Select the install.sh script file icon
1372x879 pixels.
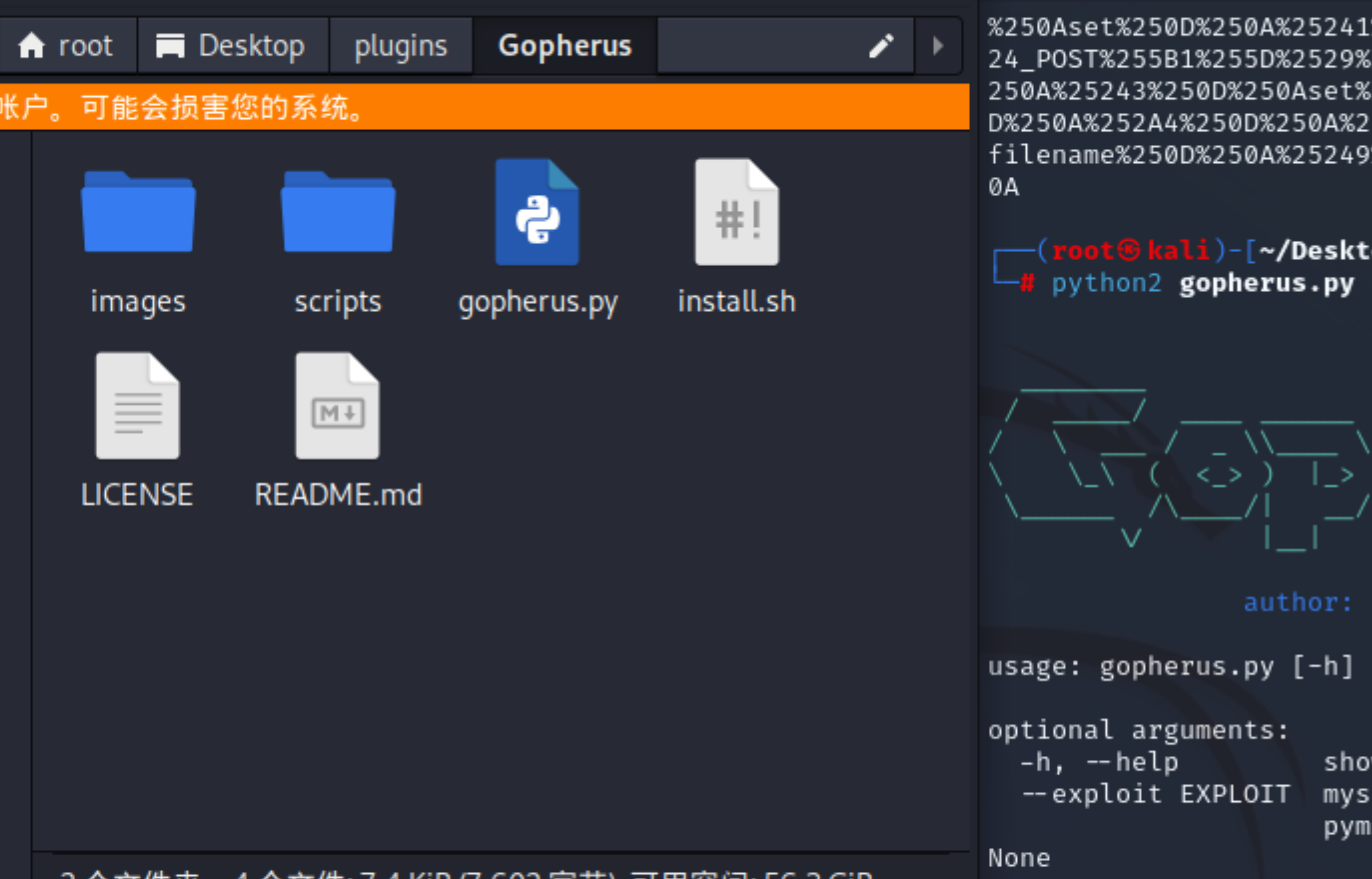(737, 212)
